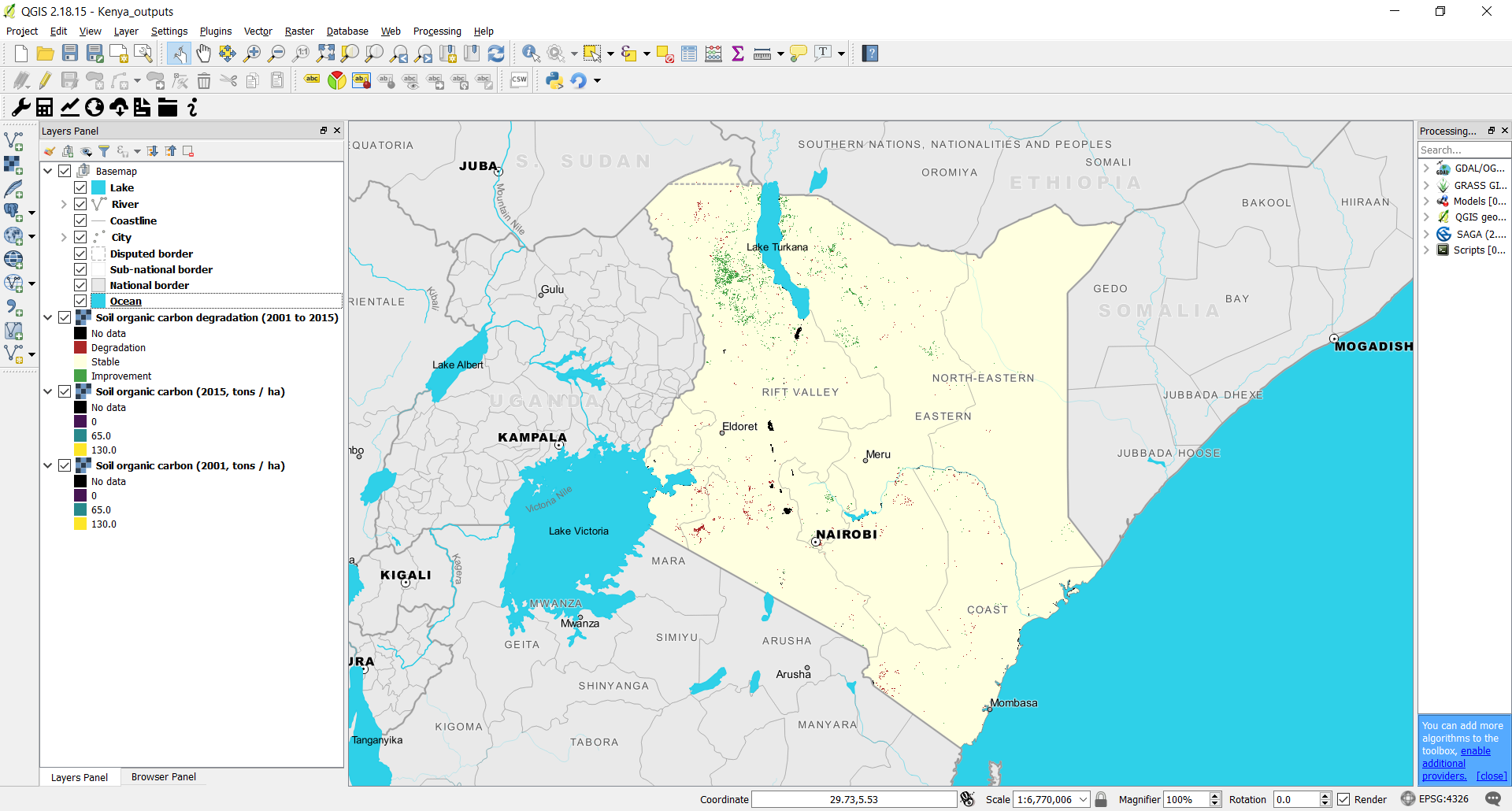Switch to the Layers Panel tab
Screen dimensions: 1512x811
pyautogui.click(x=80, y=777)
